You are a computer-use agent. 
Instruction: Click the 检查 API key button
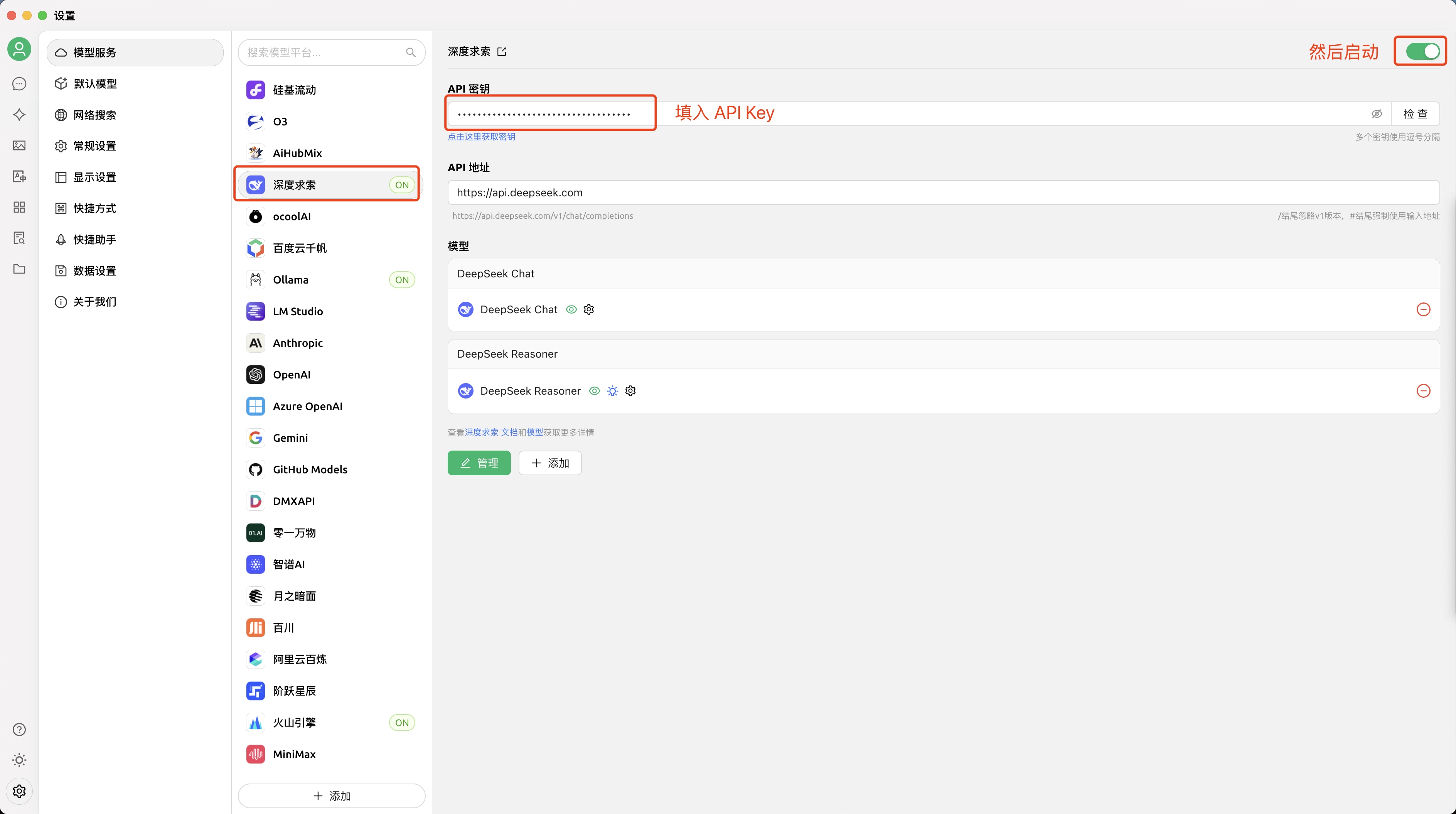(1415, 114)
